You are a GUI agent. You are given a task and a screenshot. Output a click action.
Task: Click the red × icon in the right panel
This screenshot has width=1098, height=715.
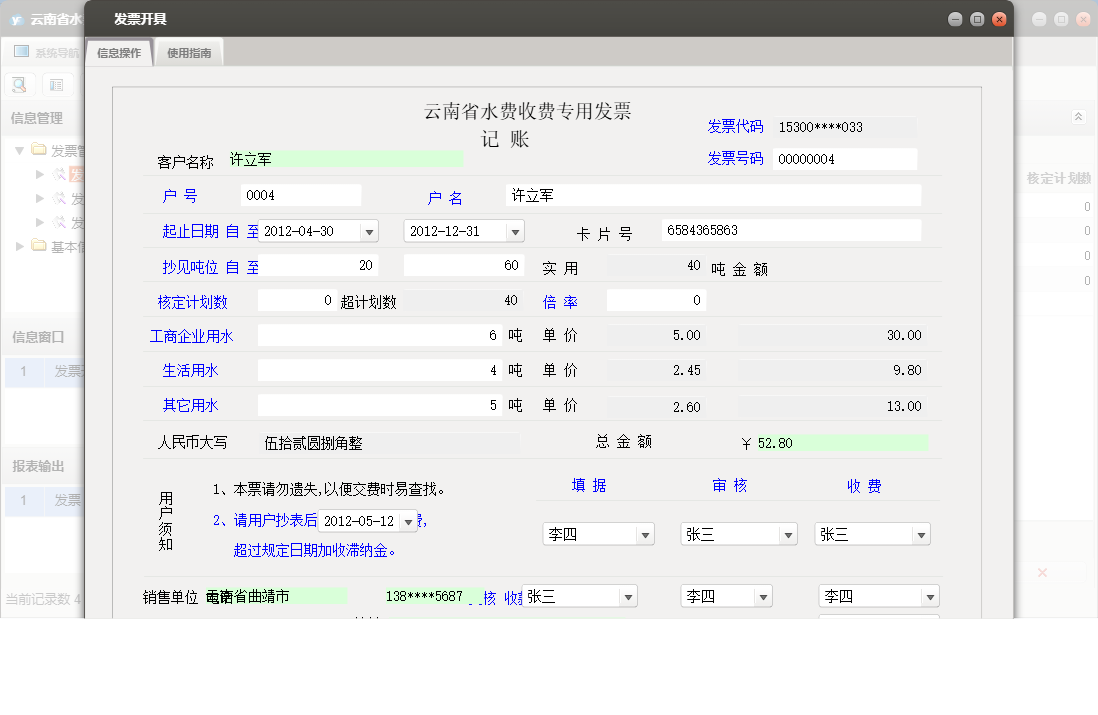[x=1042, y=572]
